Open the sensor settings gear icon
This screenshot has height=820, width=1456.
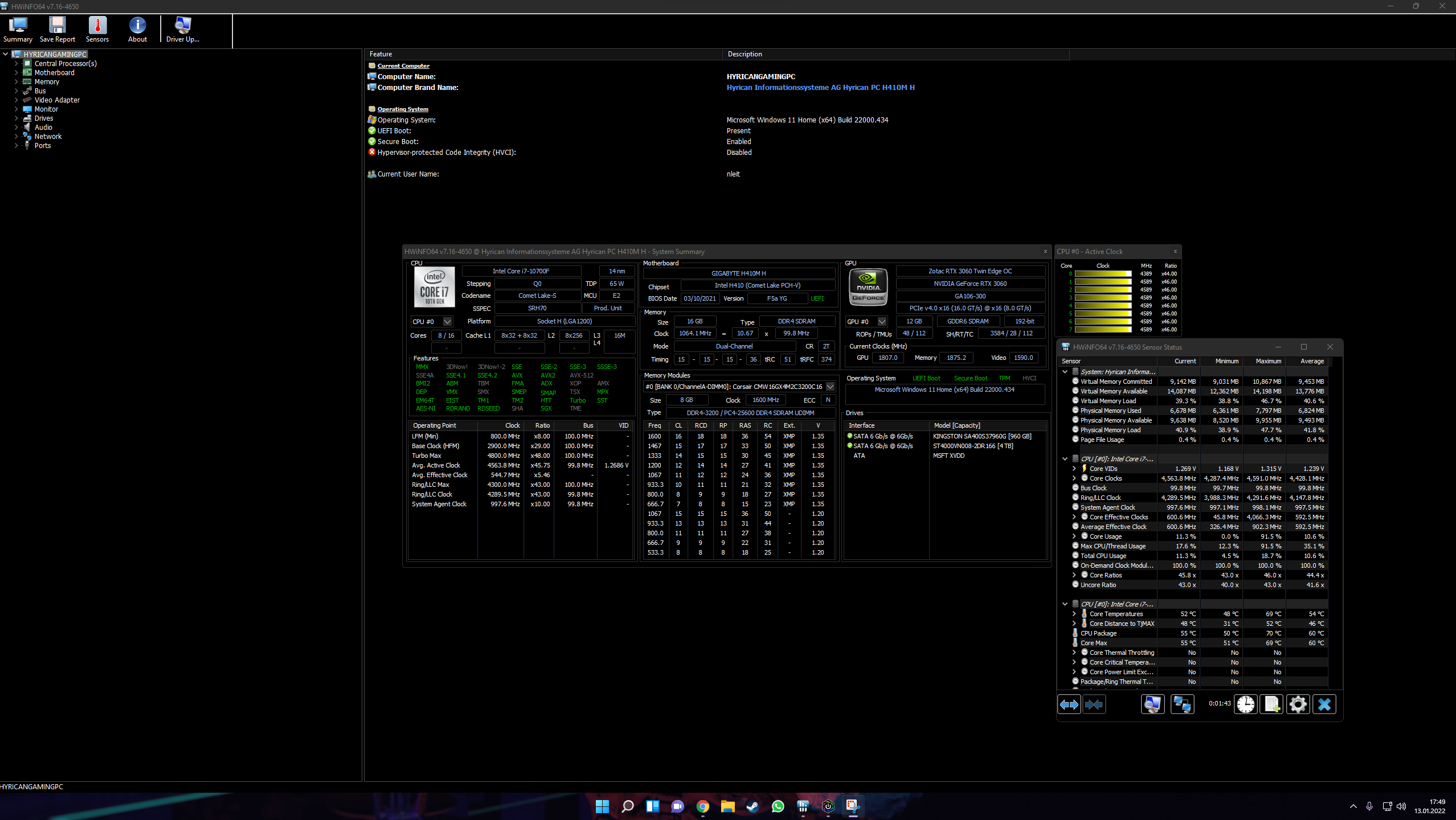pos(1298,704)
